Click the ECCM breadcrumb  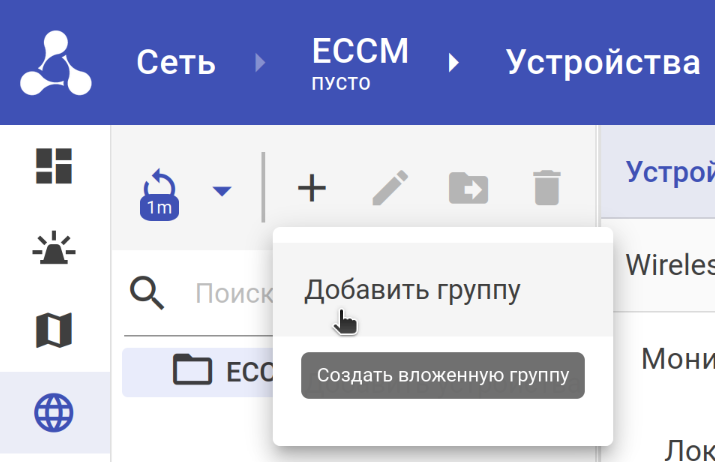tap(360, 52)
